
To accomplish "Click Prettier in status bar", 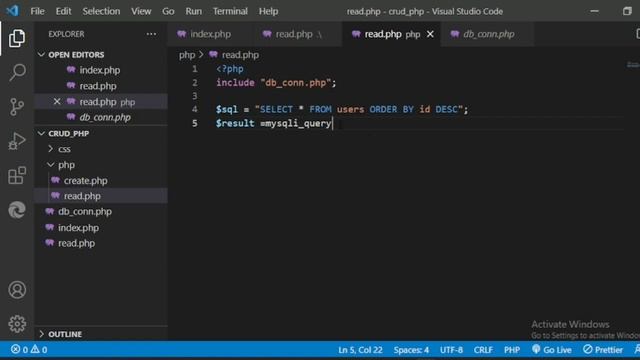I will point(603,350).
